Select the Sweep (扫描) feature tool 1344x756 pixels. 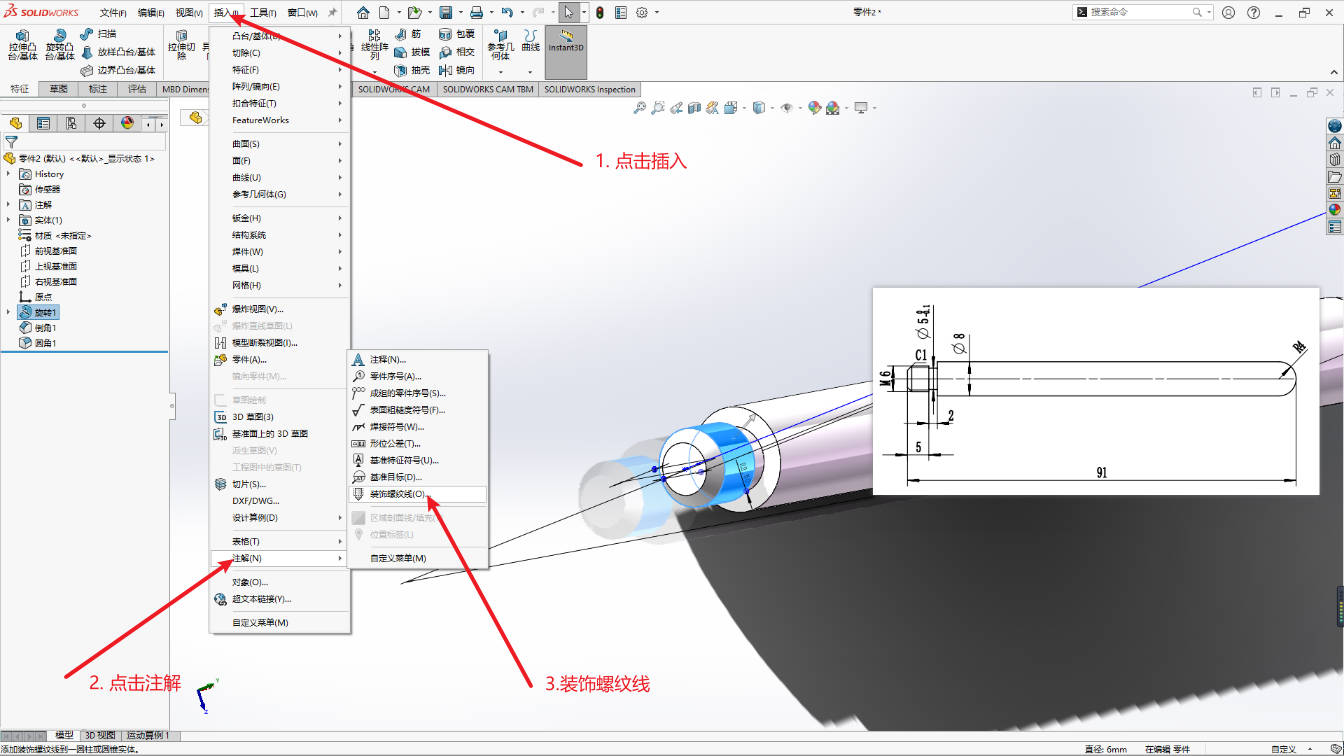click(x=97, y=34)
